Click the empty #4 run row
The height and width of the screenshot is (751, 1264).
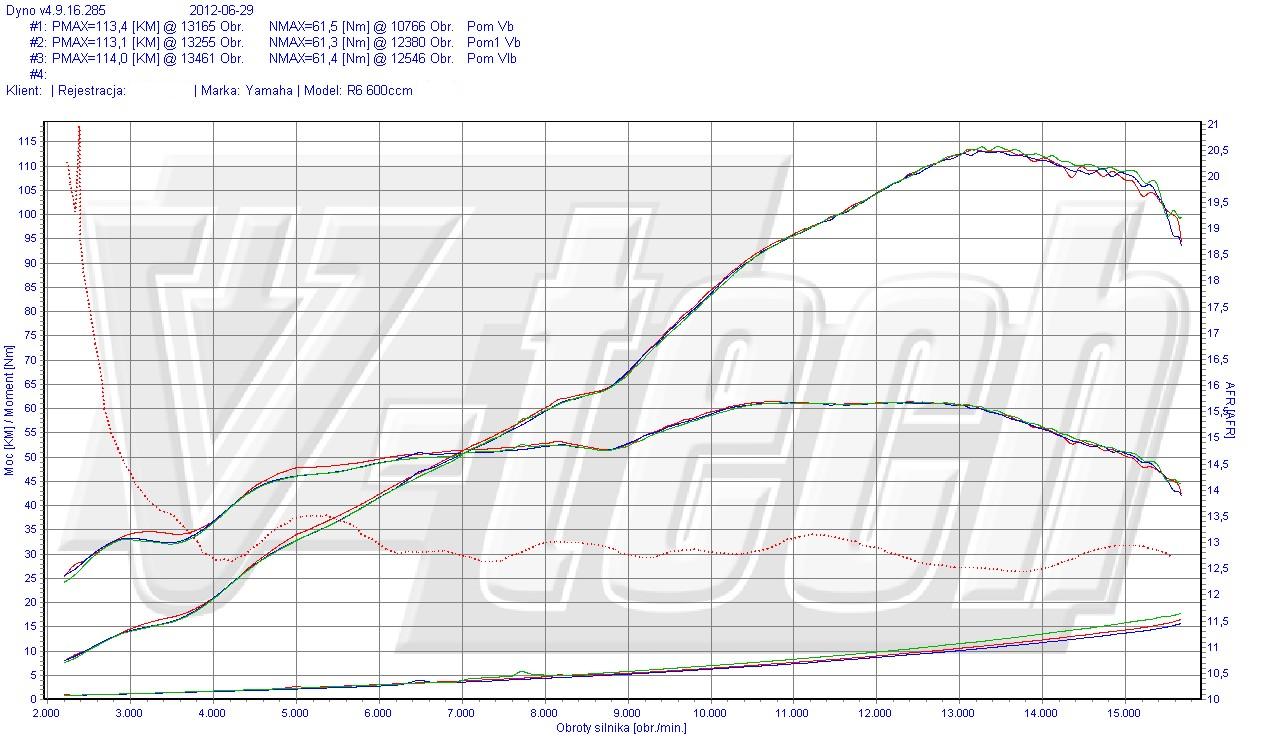coord(38,74)
